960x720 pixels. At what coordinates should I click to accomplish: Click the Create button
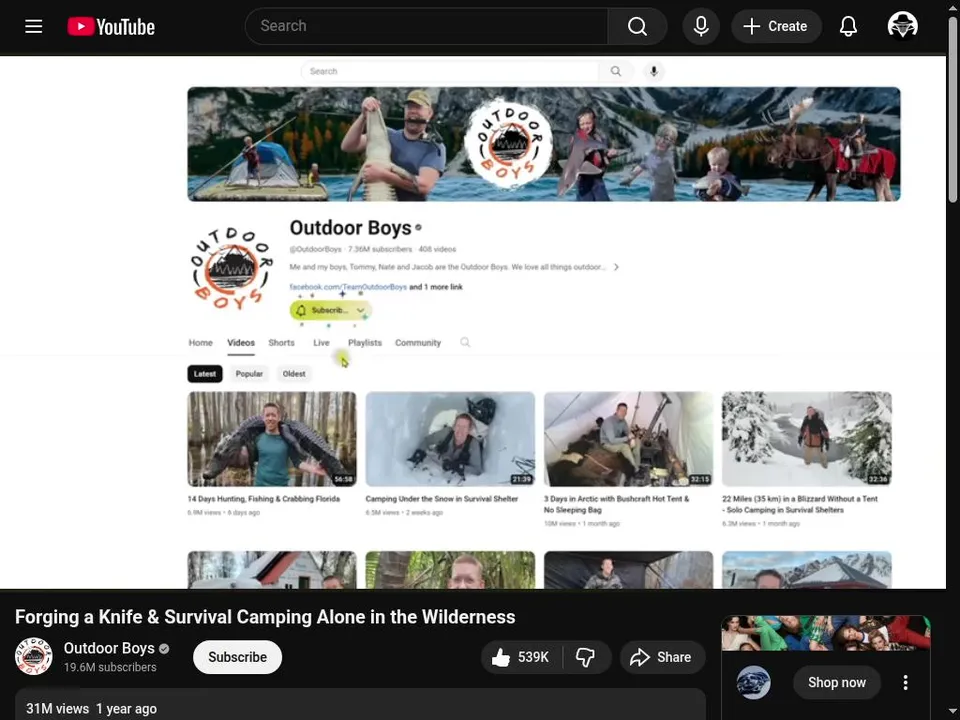click(x=776, y=26)
